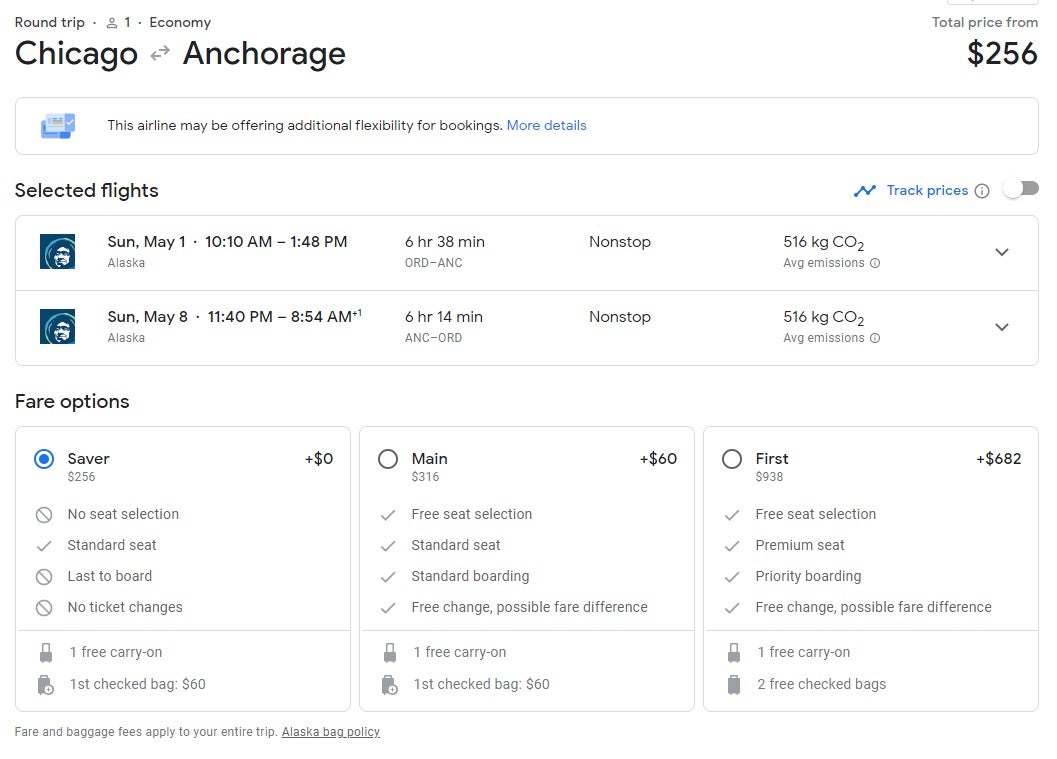Click the First +$682 price difference
The height and width of the screenshot is (759, 1057).
998,458
